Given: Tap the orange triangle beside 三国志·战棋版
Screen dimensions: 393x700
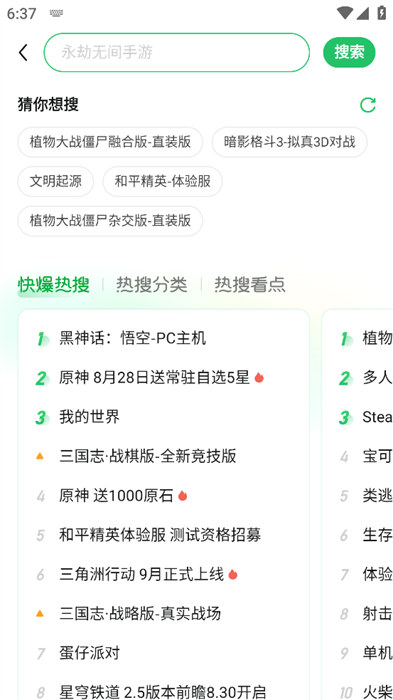Looking at the screenshot, I should [x=40, y=456].
